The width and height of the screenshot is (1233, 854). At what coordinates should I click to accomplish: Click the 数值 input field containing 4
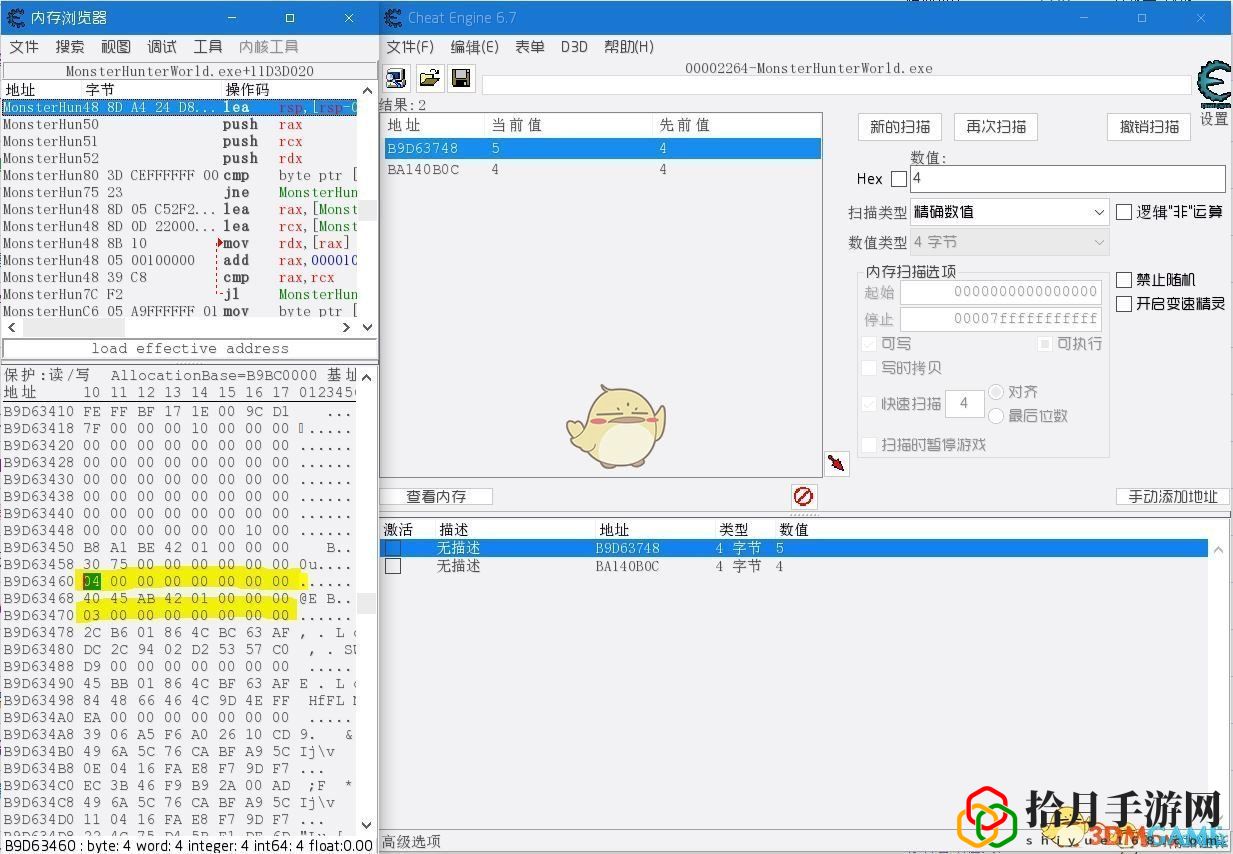pos(1067,179)
